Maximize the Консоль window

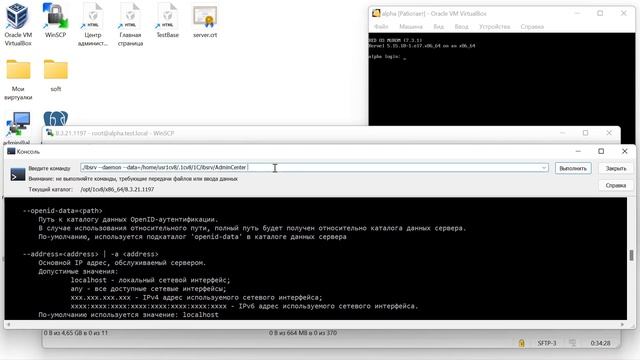pyautogui.click(x=601, y=151)
